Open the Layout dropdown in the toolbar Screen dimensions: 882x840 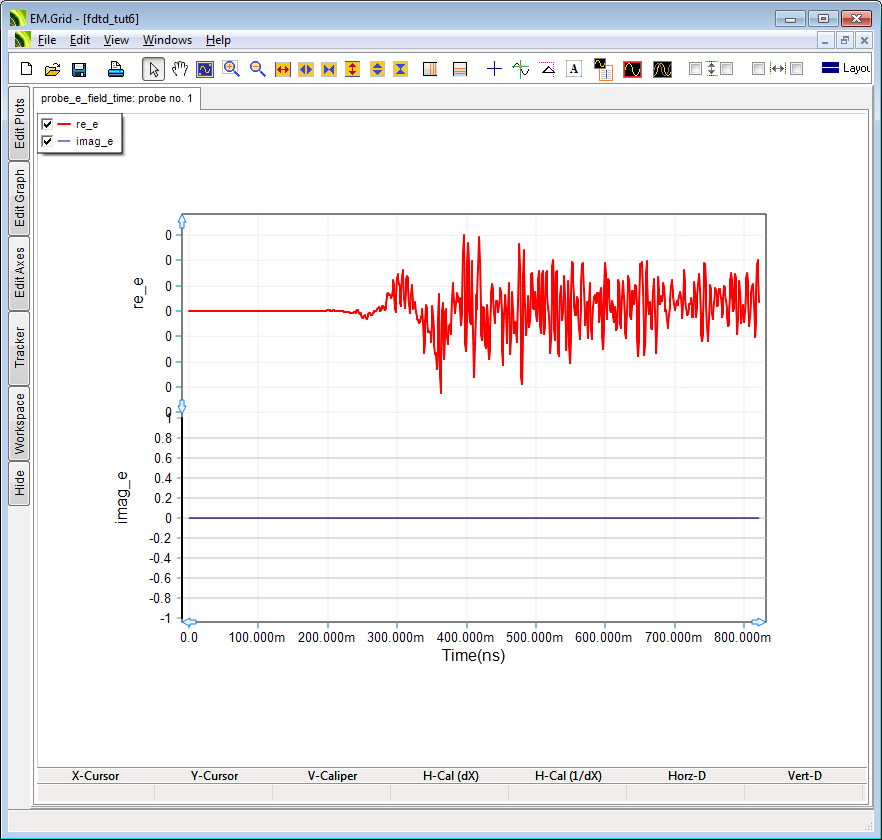845,69
